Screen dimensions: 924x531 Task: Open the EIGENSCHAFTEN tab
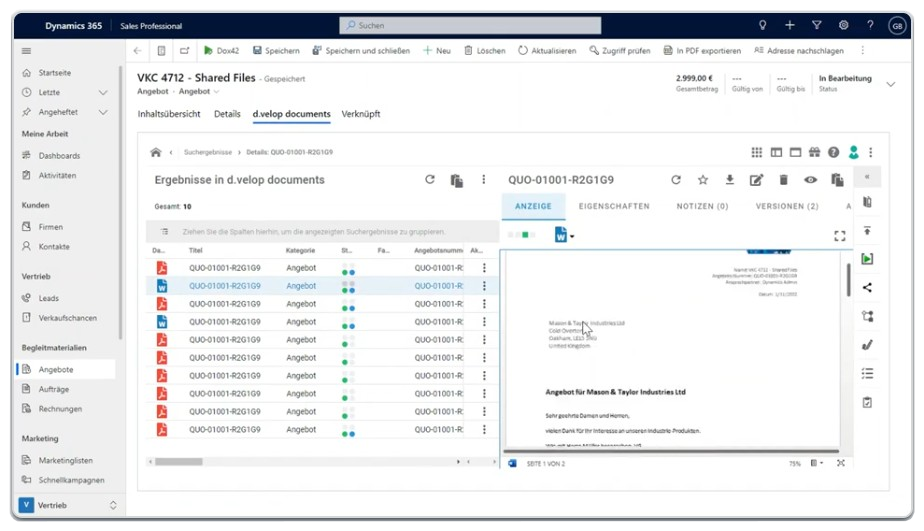[614, 206]
